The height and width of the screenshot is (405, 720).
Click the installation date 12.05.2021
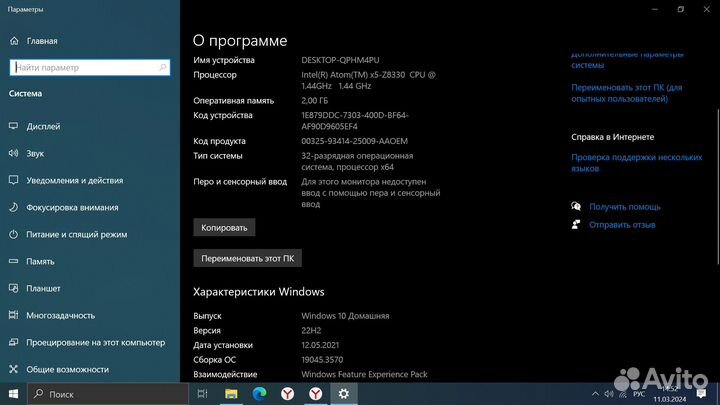coord(320,345)
